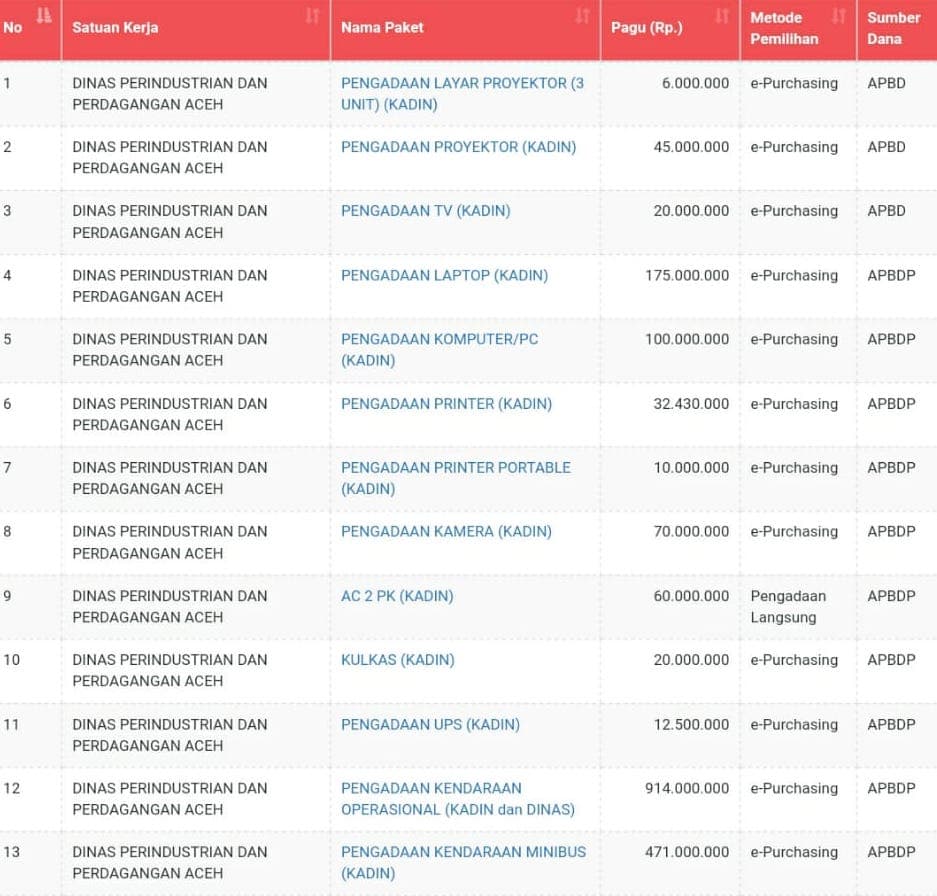This screenshot has width=937, height=896.
Task: Select PENGADAAN UPS (KADIN) link
Action: click(x=430, y=724)
